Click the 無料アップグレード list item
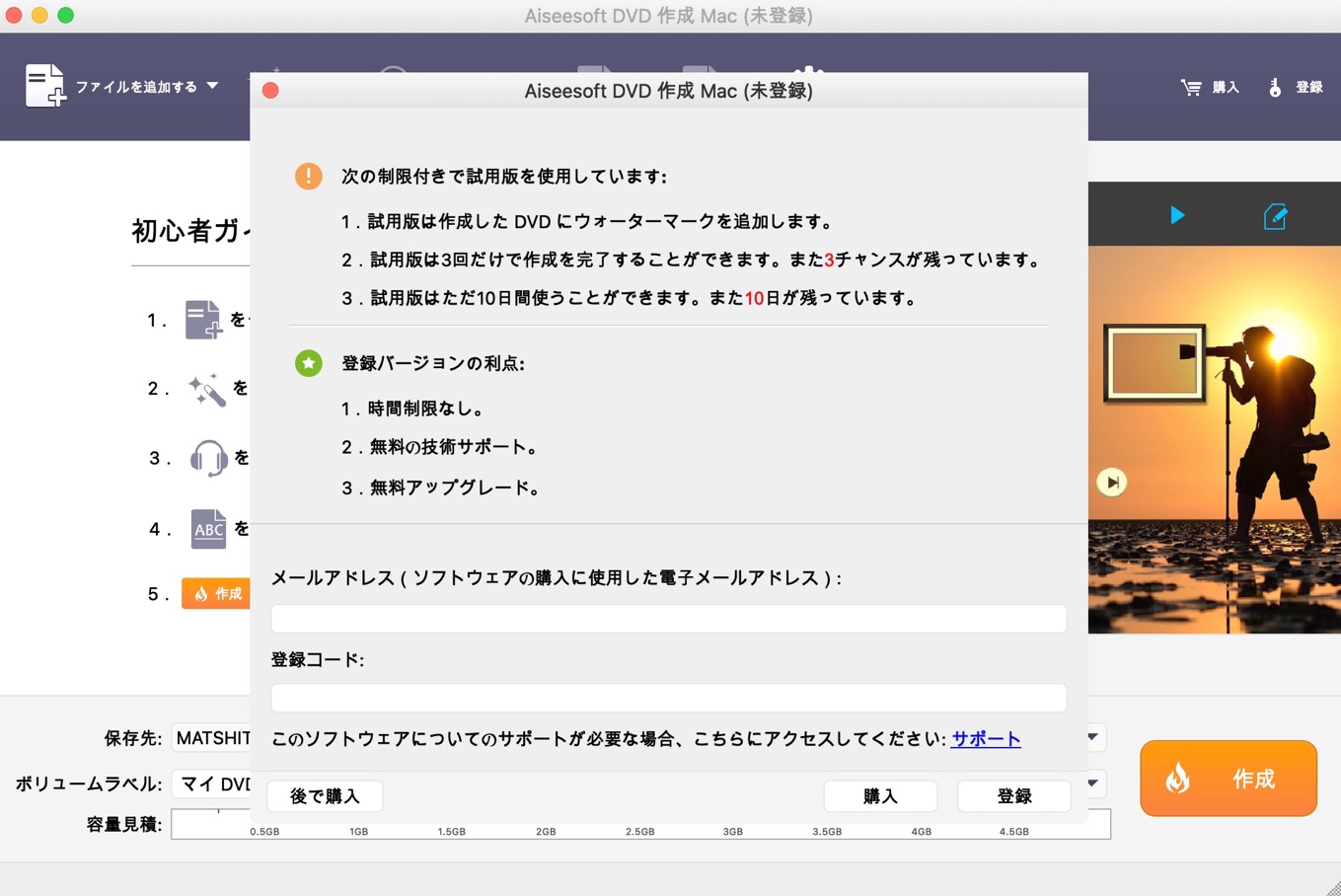Image resolution: width=1341 pixels, height=896 pixels. point(440,487)
